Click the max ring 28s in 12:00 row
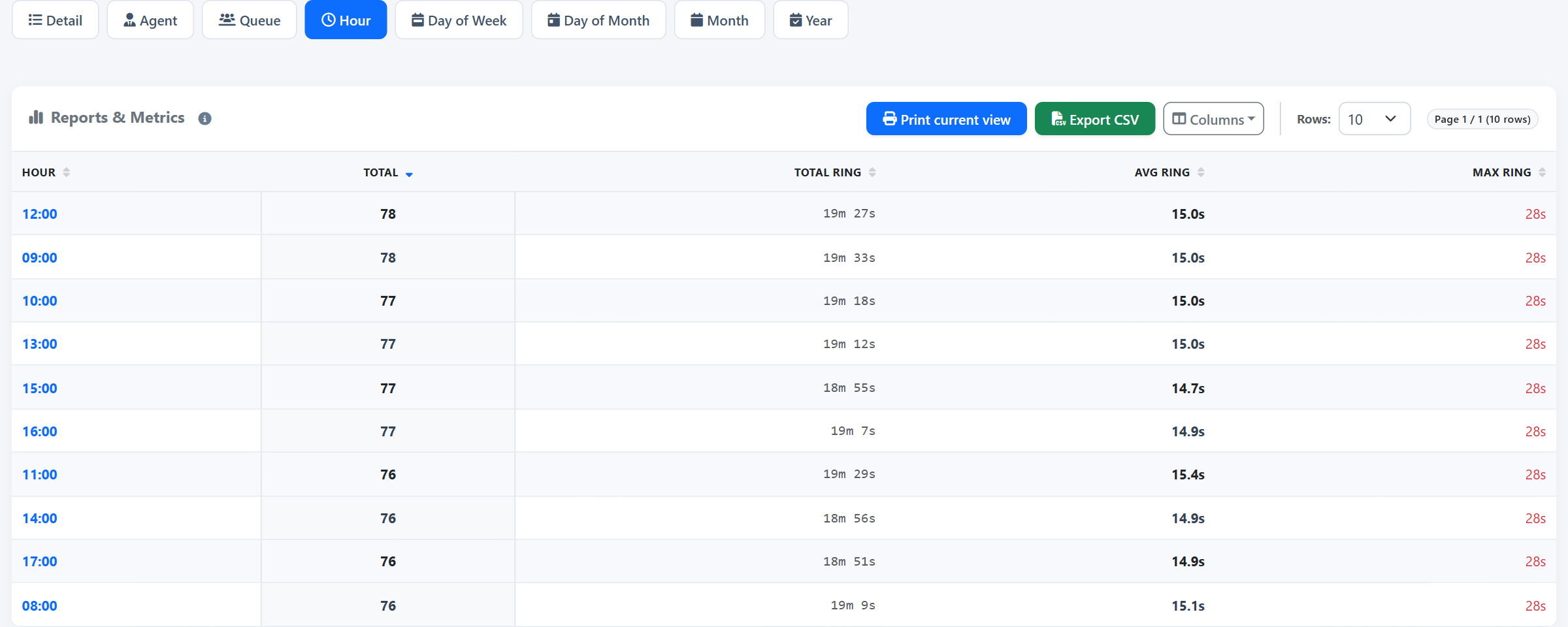The height and width of the screenshot is (627, 1568). (1535, 214)
